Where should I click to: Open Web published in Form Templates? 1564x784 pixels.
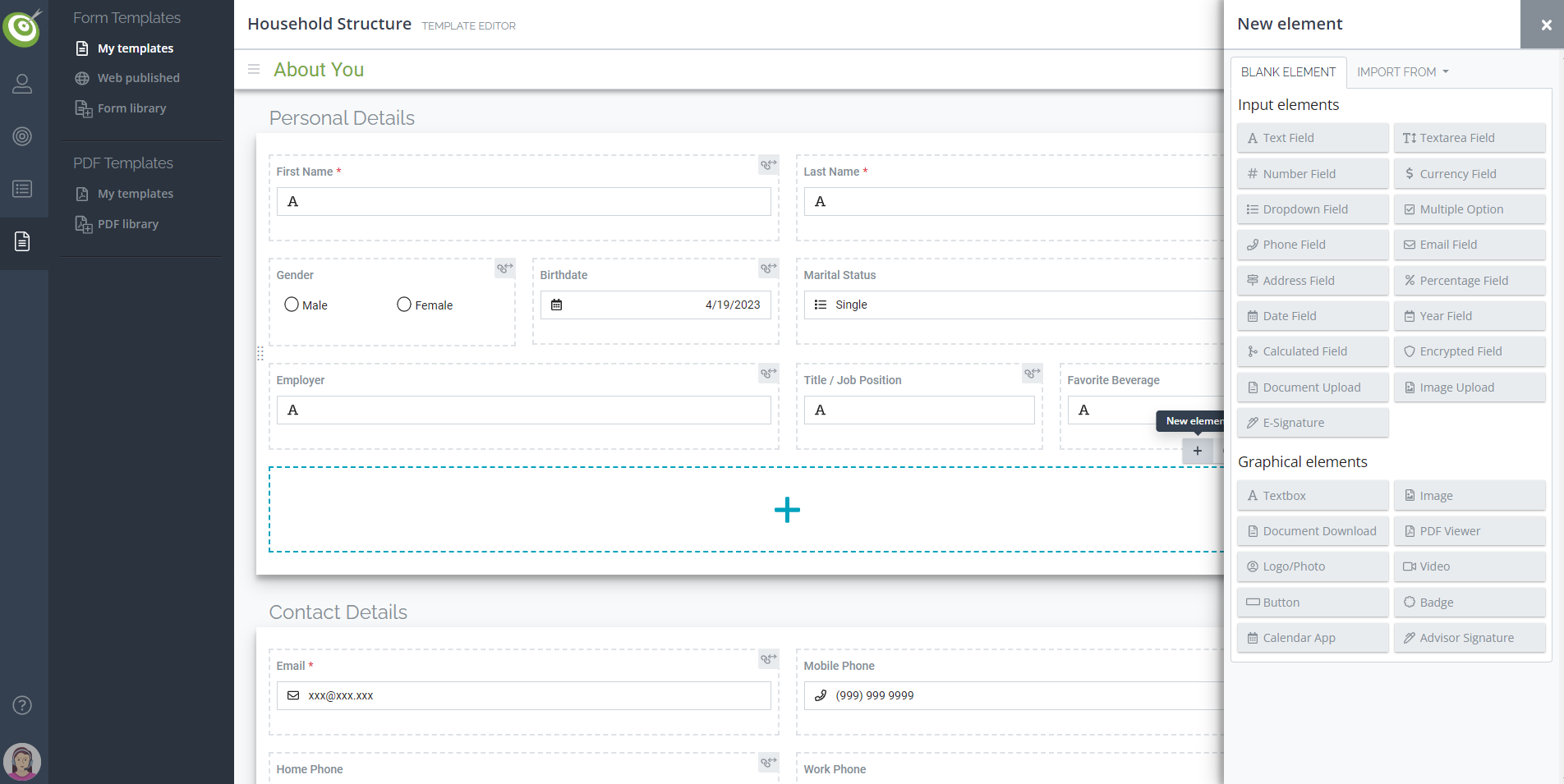pyautogui.click(x=138, y=78)
